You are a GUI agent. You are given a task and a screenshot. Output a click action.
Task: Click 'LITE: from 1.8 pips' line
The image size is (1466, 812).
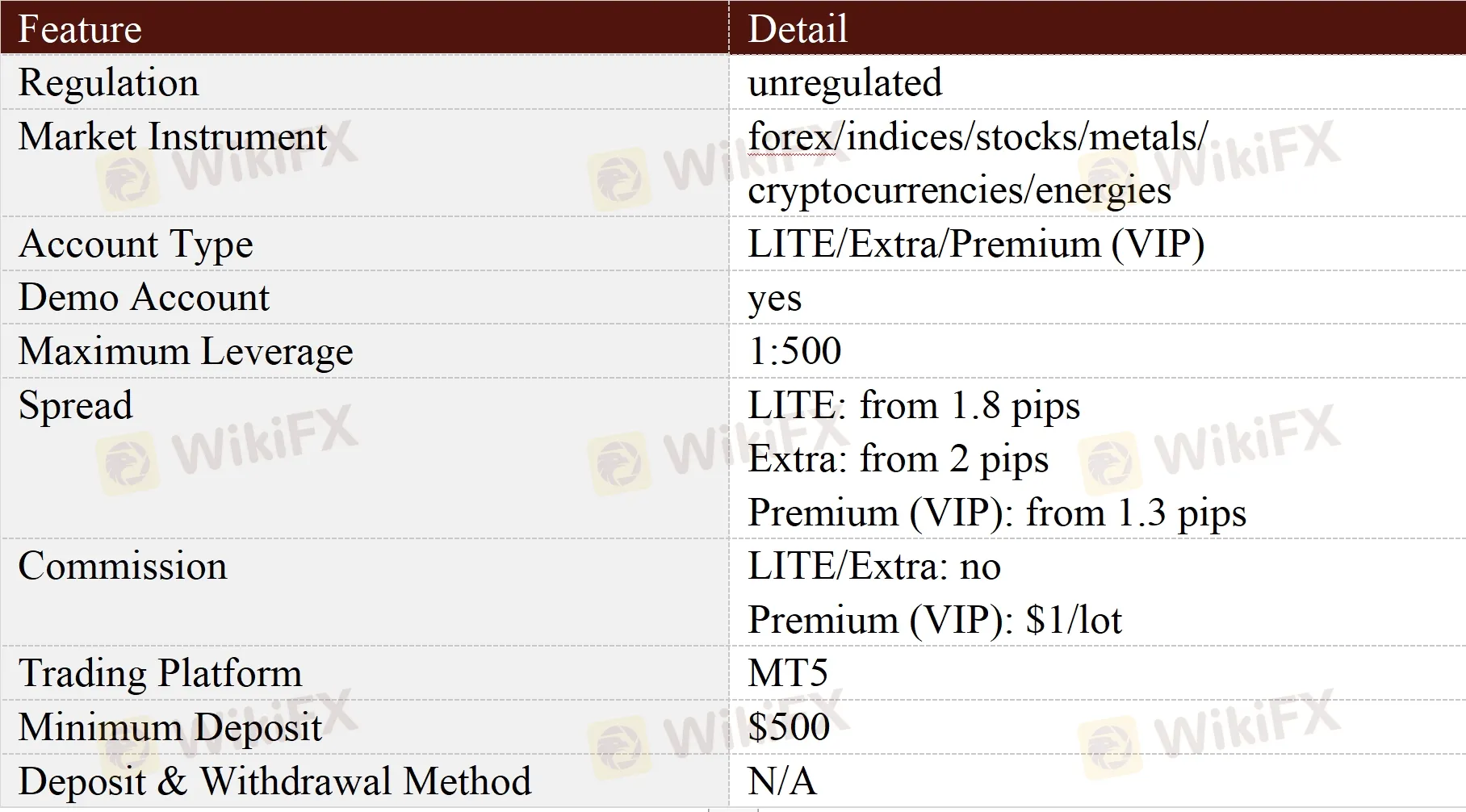(x=913, y=405)
